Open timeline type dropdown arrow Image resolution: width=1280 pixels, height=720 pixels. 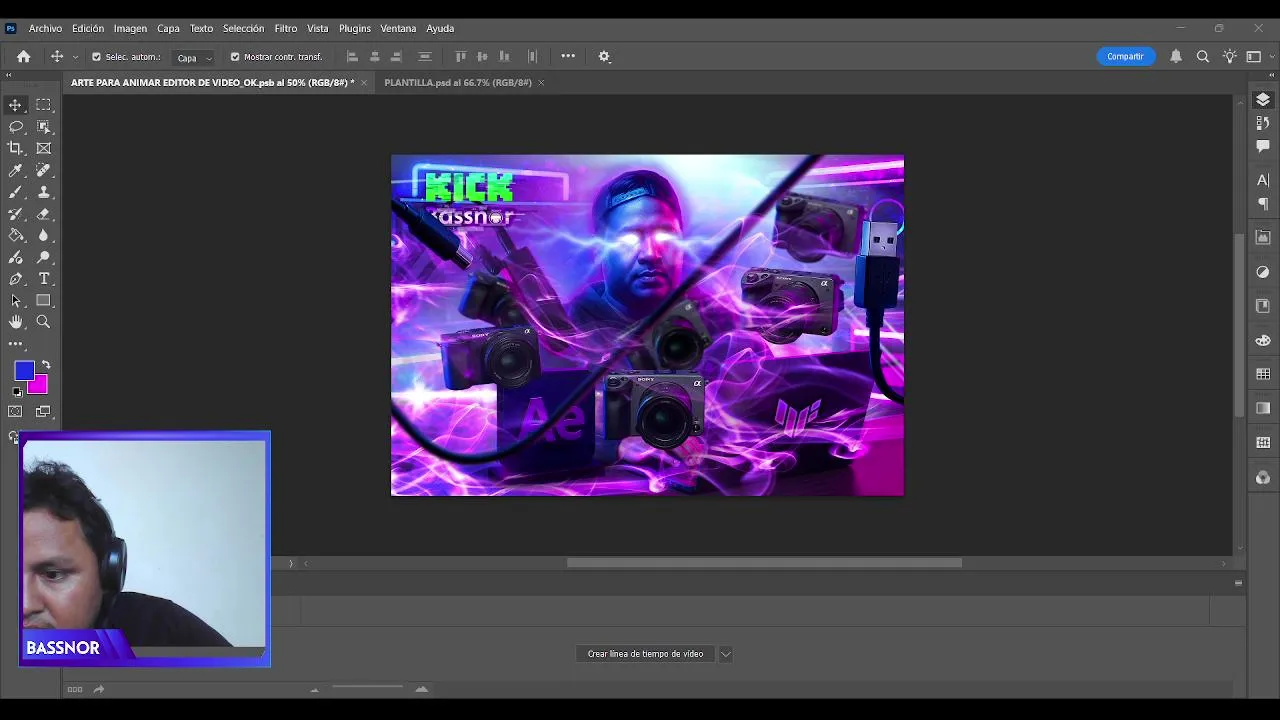point(726,654)
